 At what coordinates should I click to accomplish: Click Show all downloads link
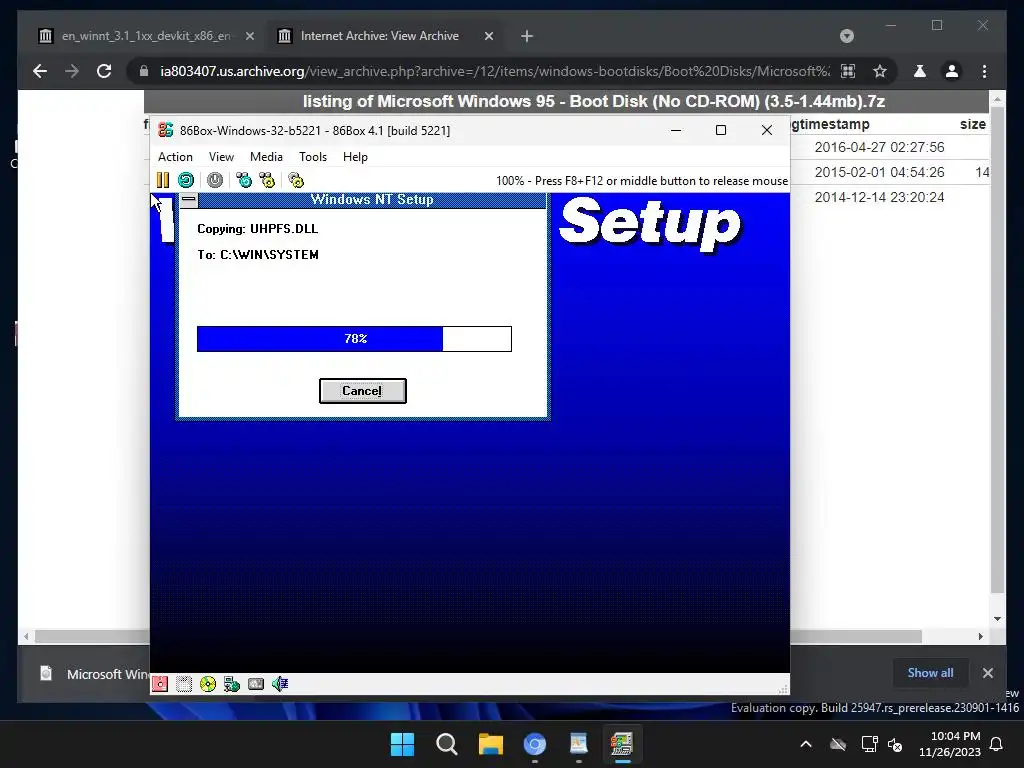coord(930,673)
